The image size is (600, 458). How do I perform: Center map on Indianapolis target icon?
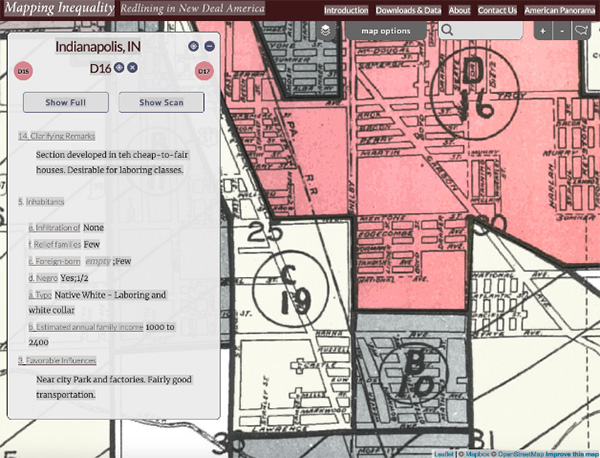coord(194,46)
